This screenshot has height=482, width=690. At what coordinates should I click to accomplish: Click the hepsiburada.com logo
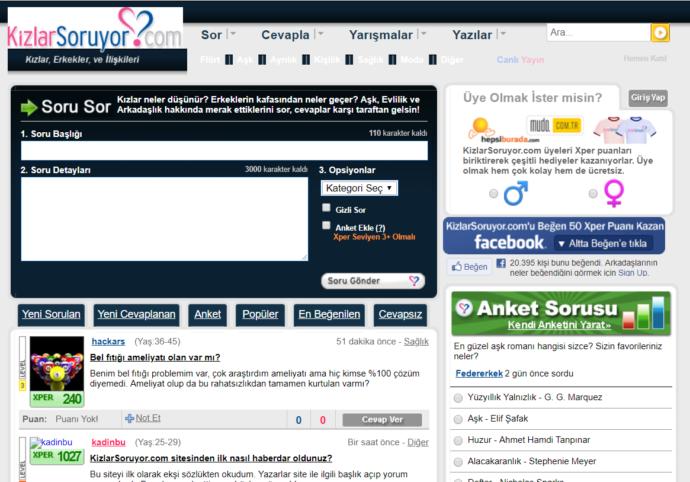point(503,131)
